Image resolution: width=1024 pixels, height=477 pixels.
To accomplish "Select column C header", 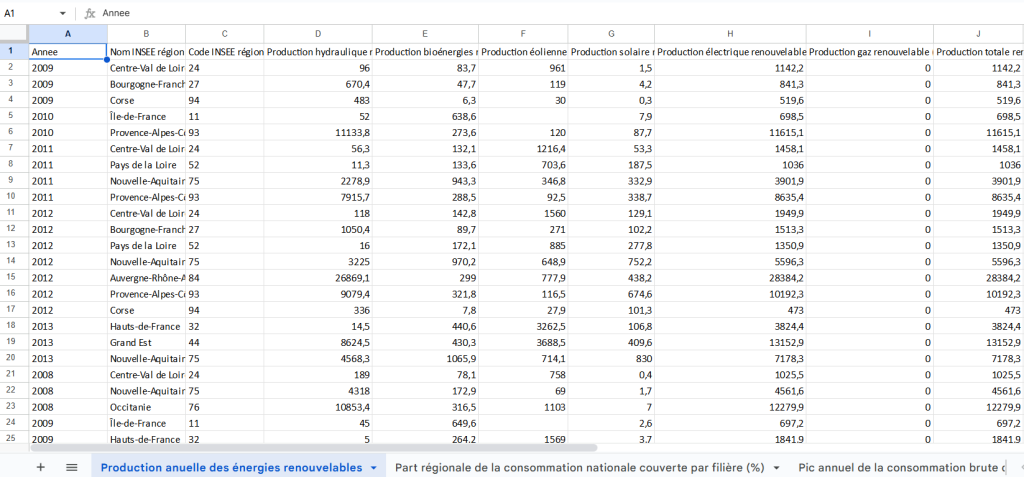I will (x=225, y=33).
